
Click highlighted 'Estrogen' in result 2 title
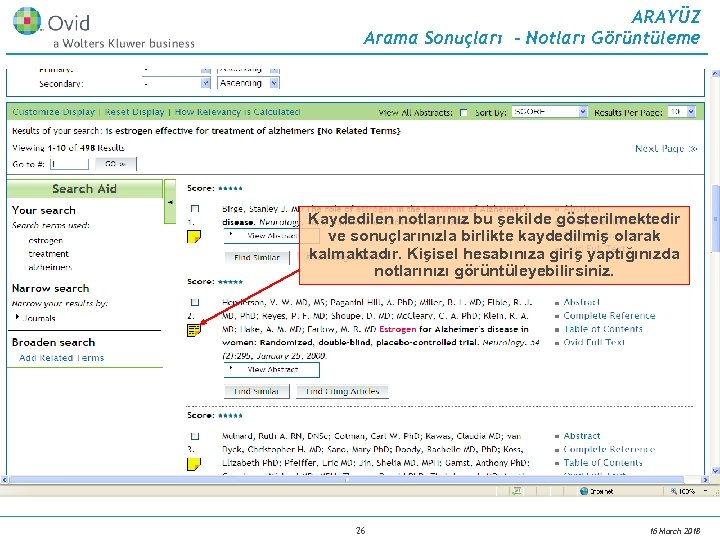[398, 329]
